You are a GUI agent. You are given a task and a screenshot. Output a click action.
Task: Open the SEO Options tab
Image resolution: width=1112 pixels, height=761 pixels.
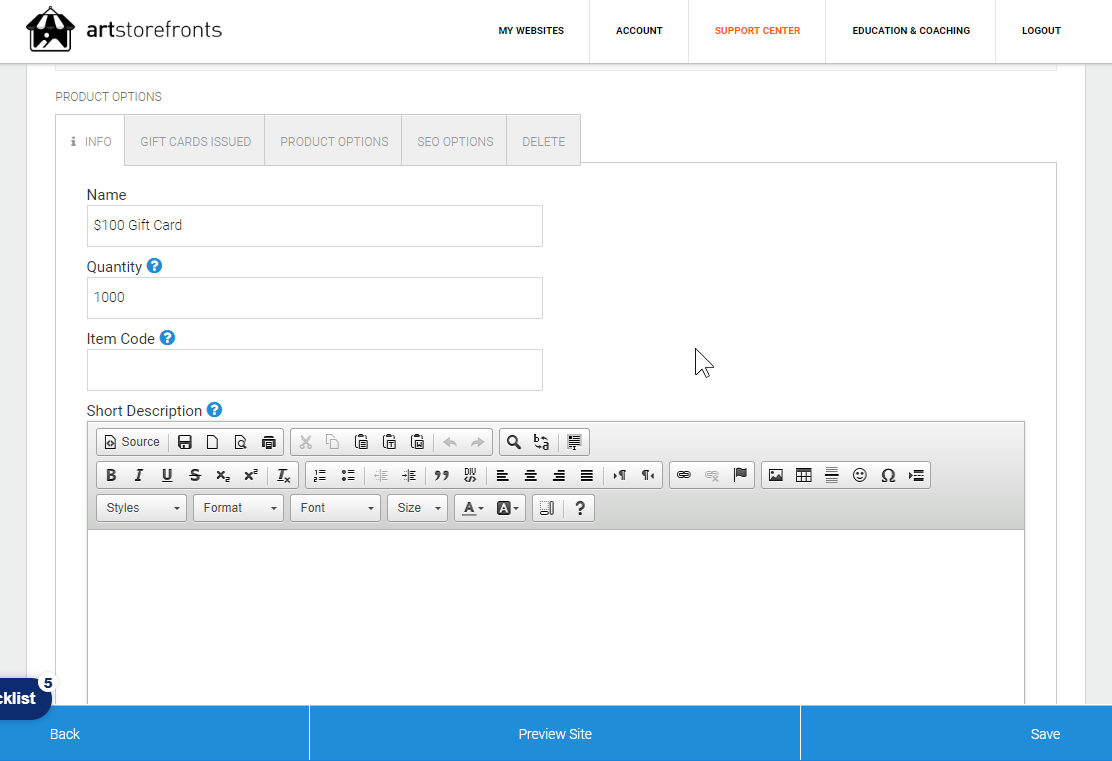click(x=455, y=141)
